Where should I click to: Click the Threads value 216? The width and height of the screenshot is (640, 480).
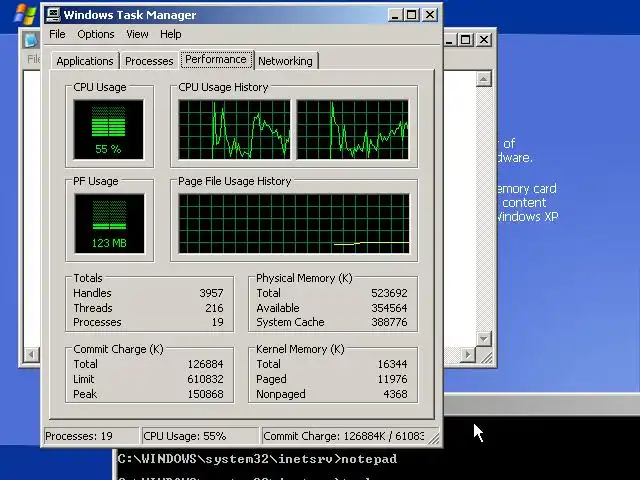214,308
